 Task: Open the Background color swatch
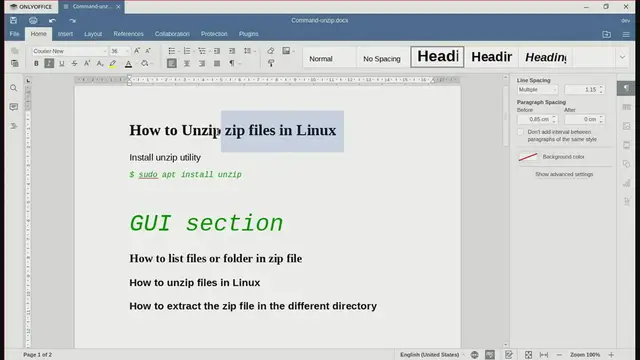[528, 157]
